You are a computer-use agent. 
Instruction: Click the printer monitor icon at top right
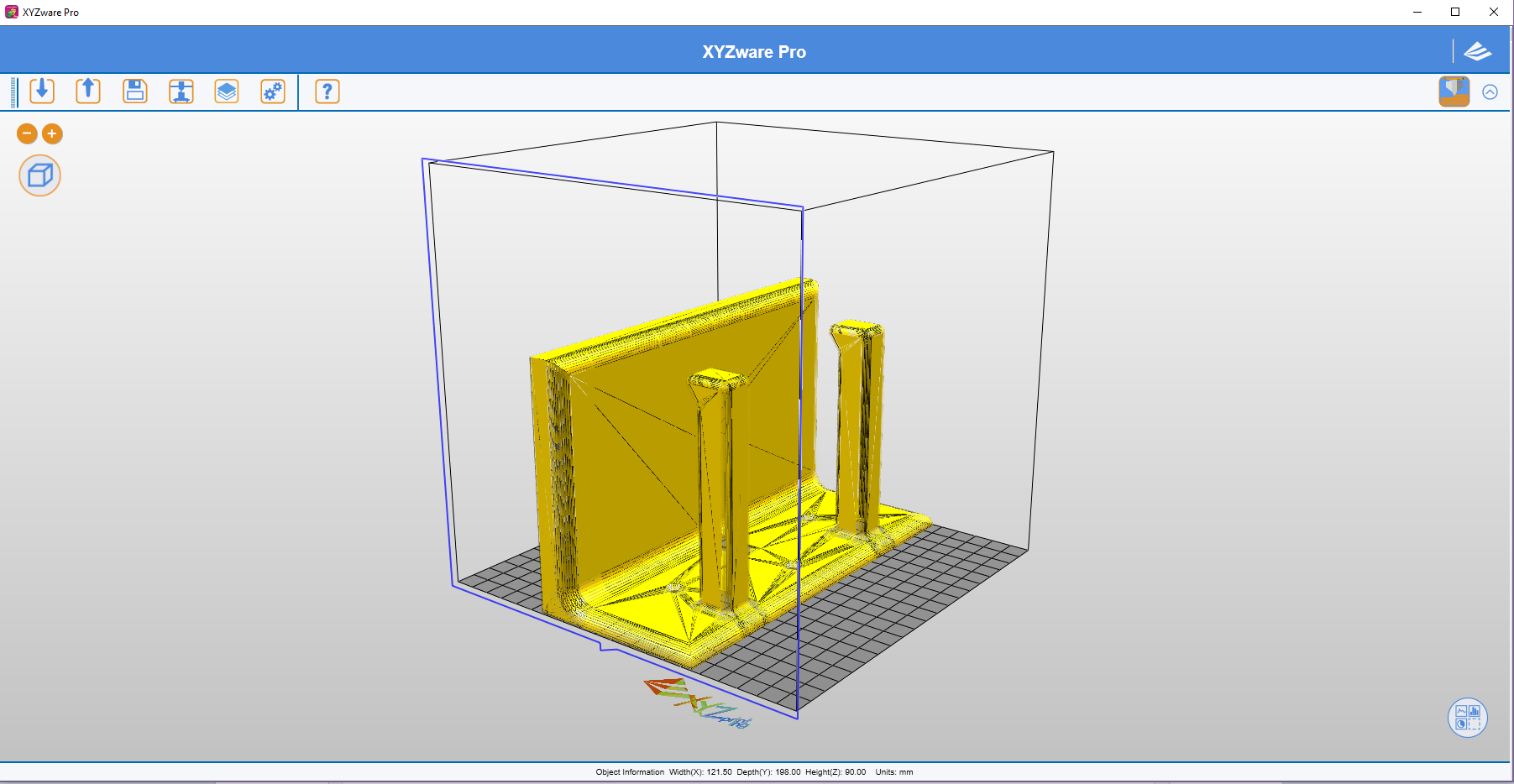pos(1454,91)
